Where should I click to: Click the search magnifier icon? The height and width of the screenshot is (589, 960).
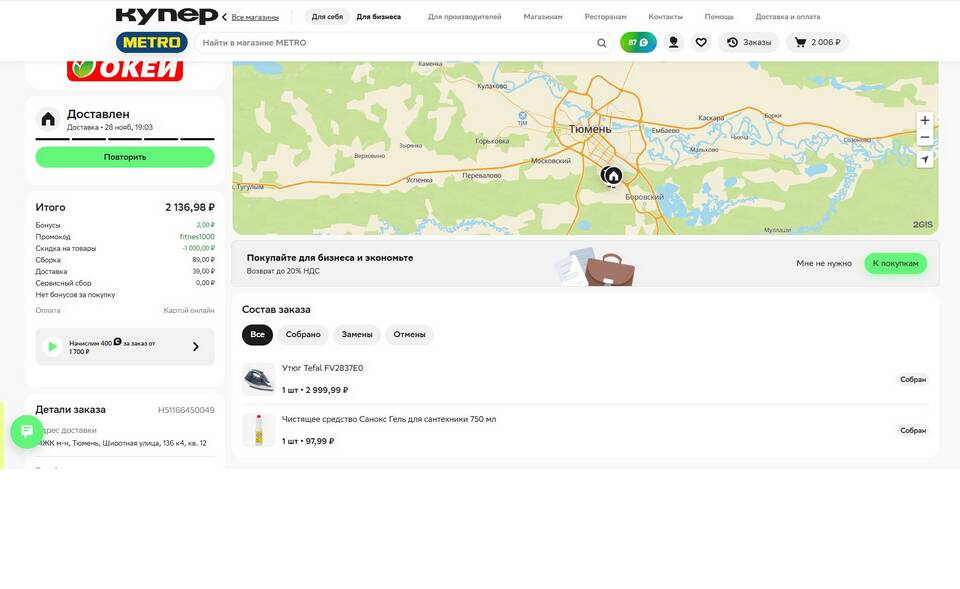click(602, 43)
